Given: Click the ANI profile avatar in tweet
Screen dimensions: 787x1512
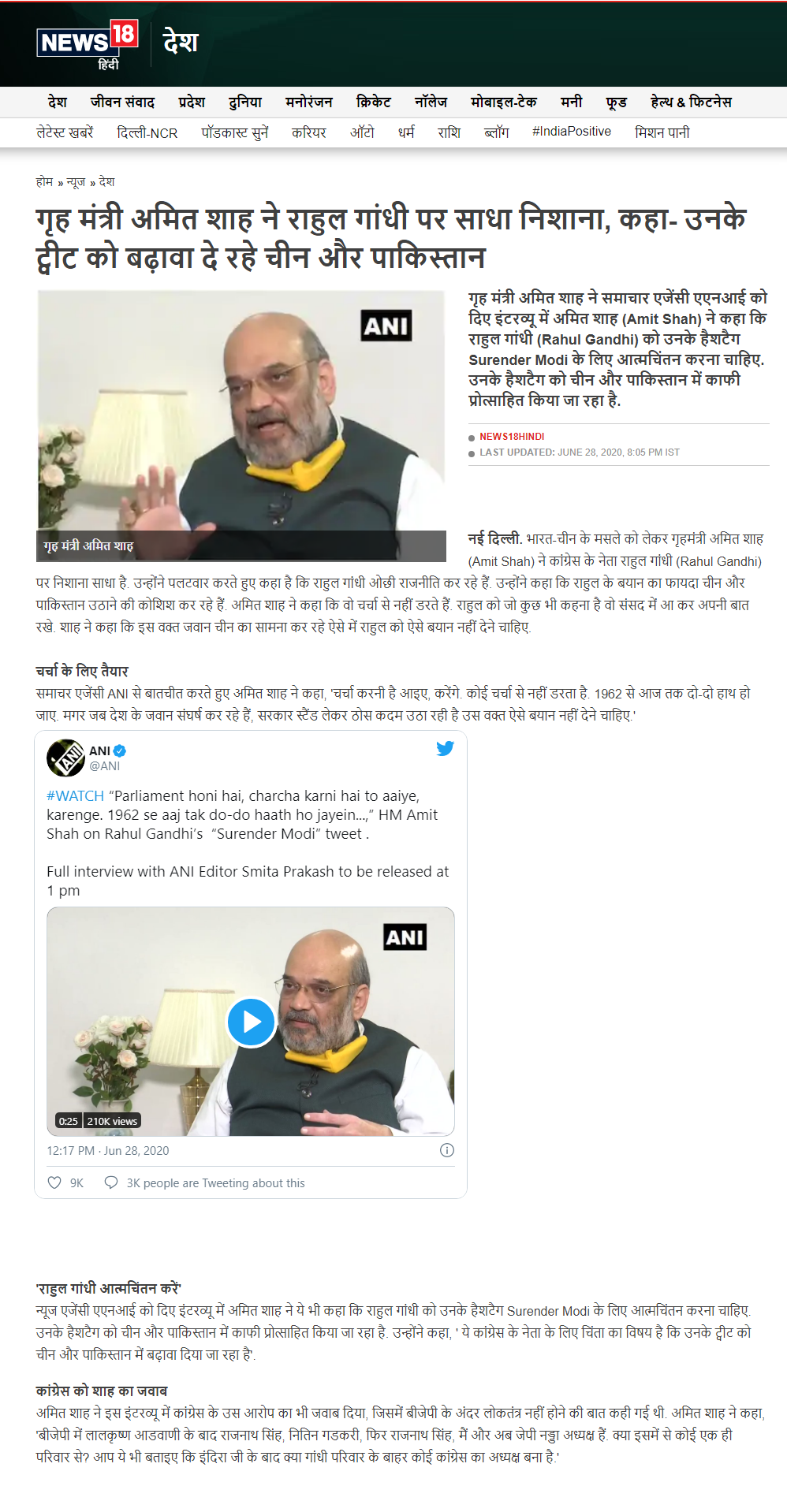Looking at the screenshot, I should 65,758.
